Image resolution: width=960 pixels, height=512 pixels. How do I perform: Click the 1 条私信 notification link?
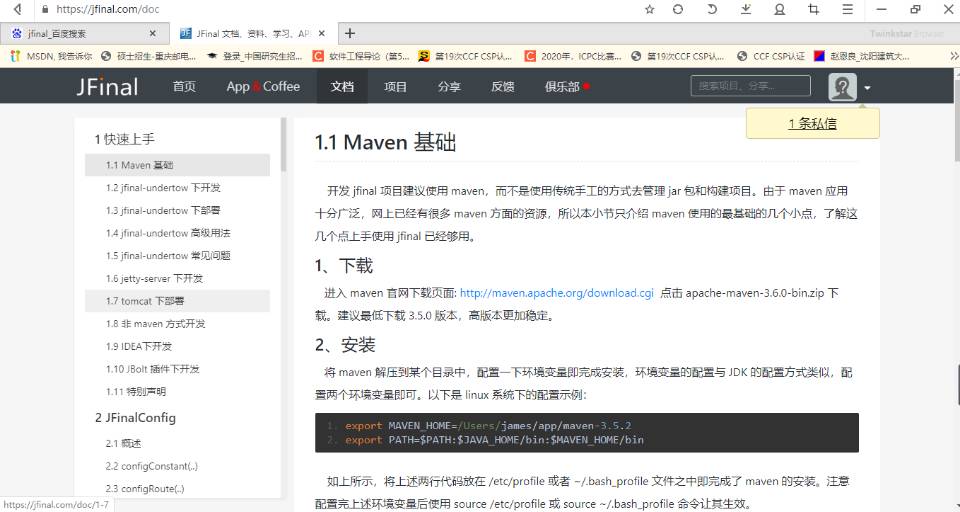point(812,124)
